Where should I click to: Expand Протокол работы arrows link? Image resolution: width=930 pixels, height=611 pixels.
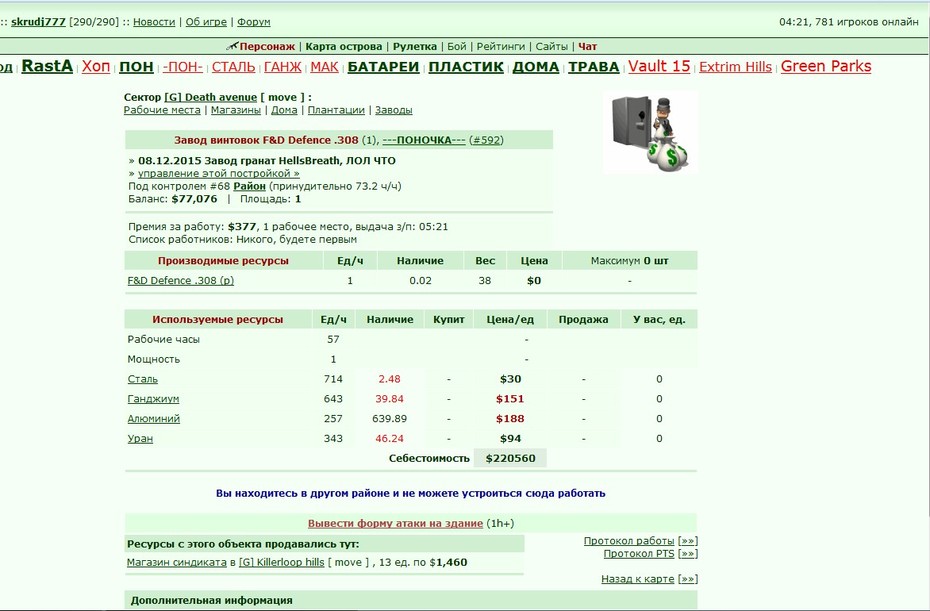coord(687,541)
